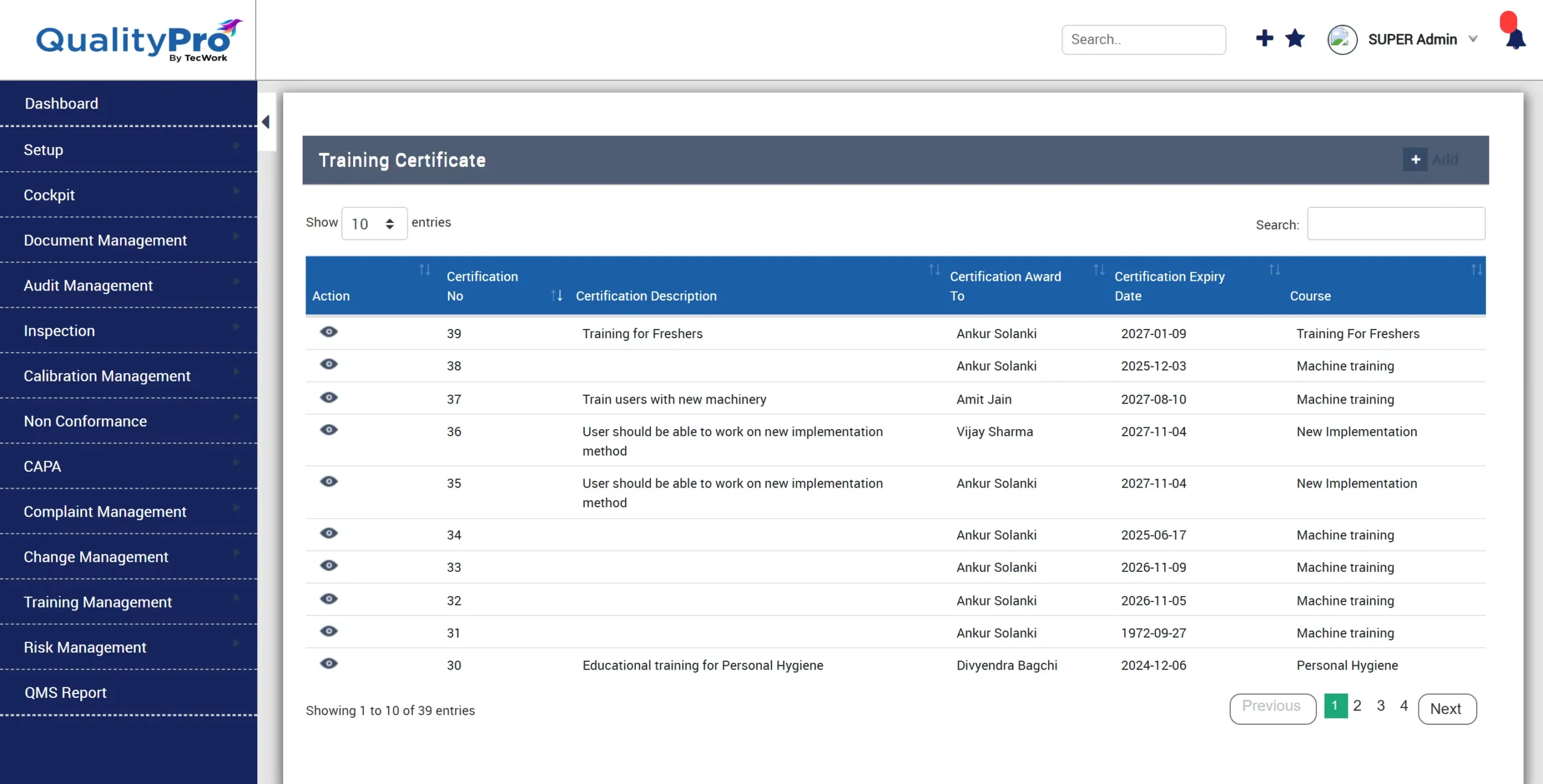Sort by Certification Expiry Date arrows
The height and width of the screenshot is (784, 1543).
(x=1274, y=270)
